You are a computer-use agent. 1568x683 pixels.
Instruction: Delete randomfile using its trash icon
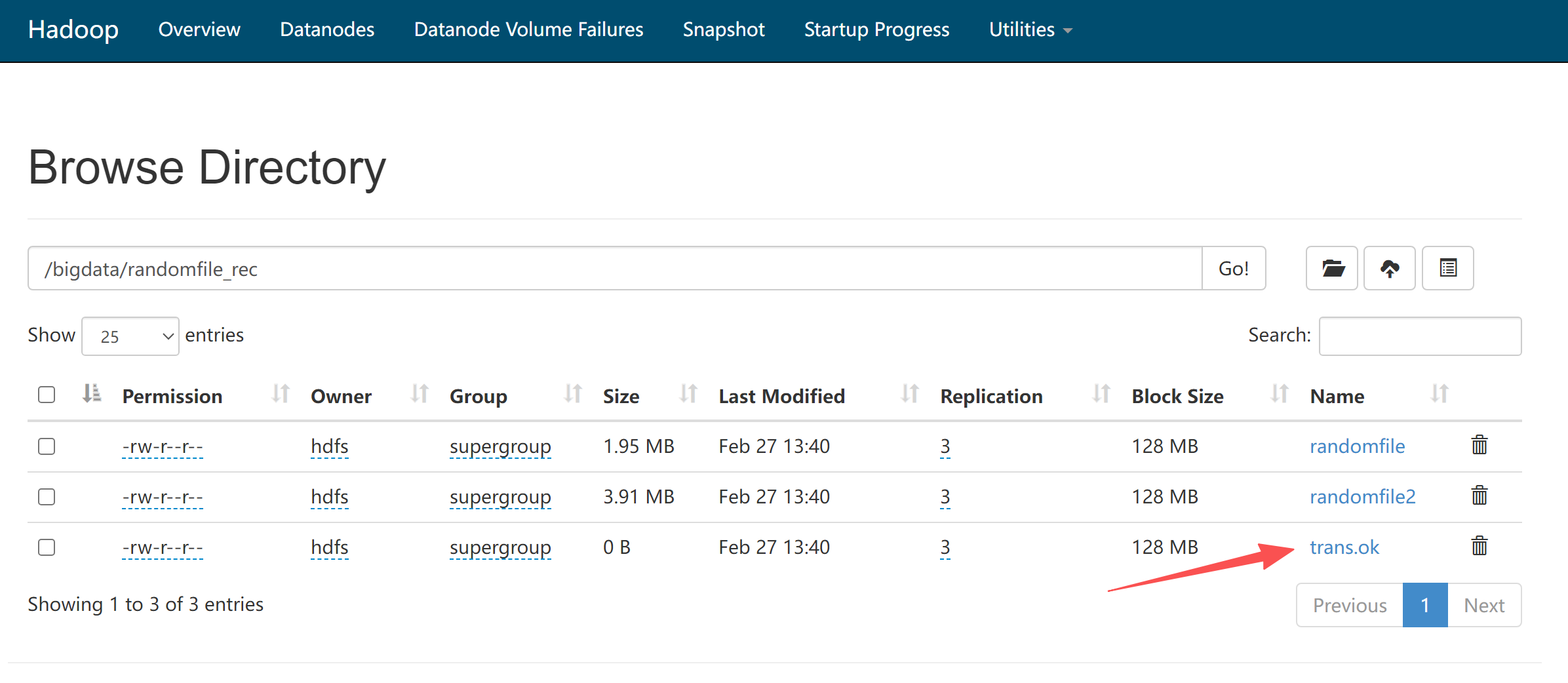coord(1479,445)
